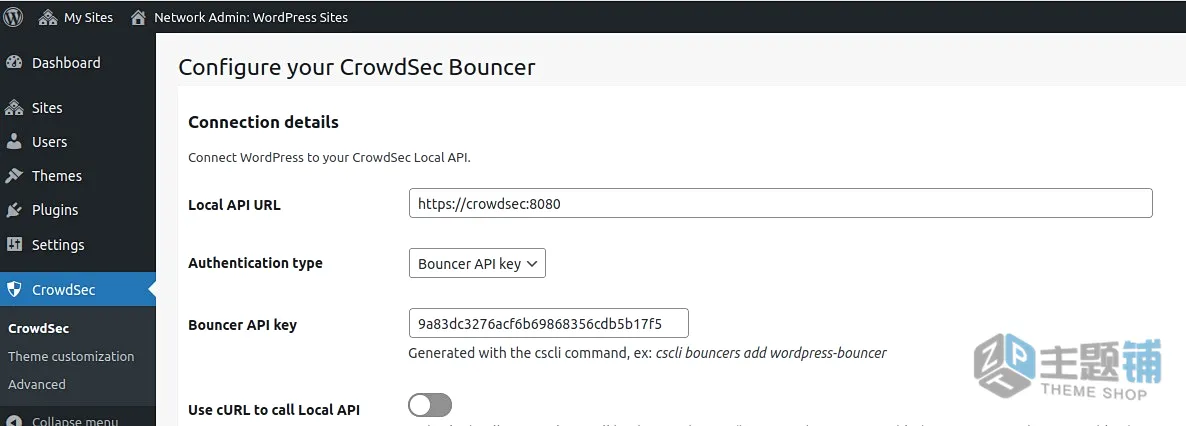Click the Connection details heading
This screenshot has height=426, width=1186.
click(x=263, y=122)
